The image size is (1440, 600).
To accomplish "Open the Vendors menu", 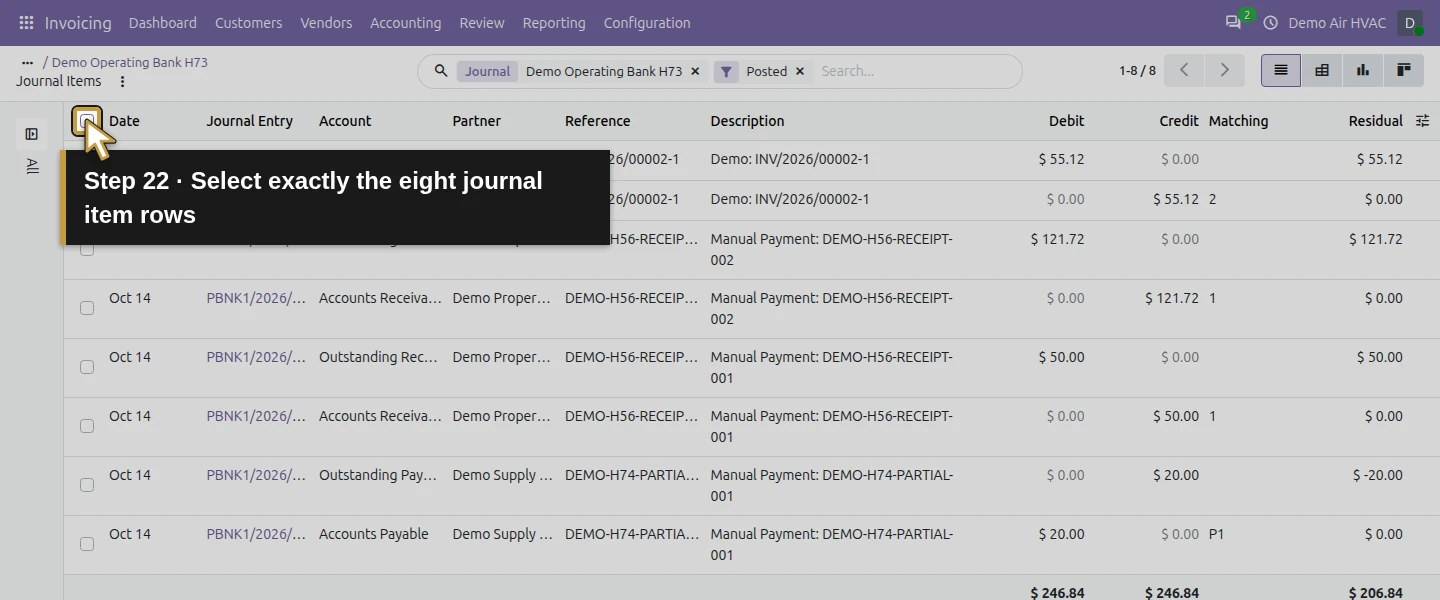I will 326,22.
